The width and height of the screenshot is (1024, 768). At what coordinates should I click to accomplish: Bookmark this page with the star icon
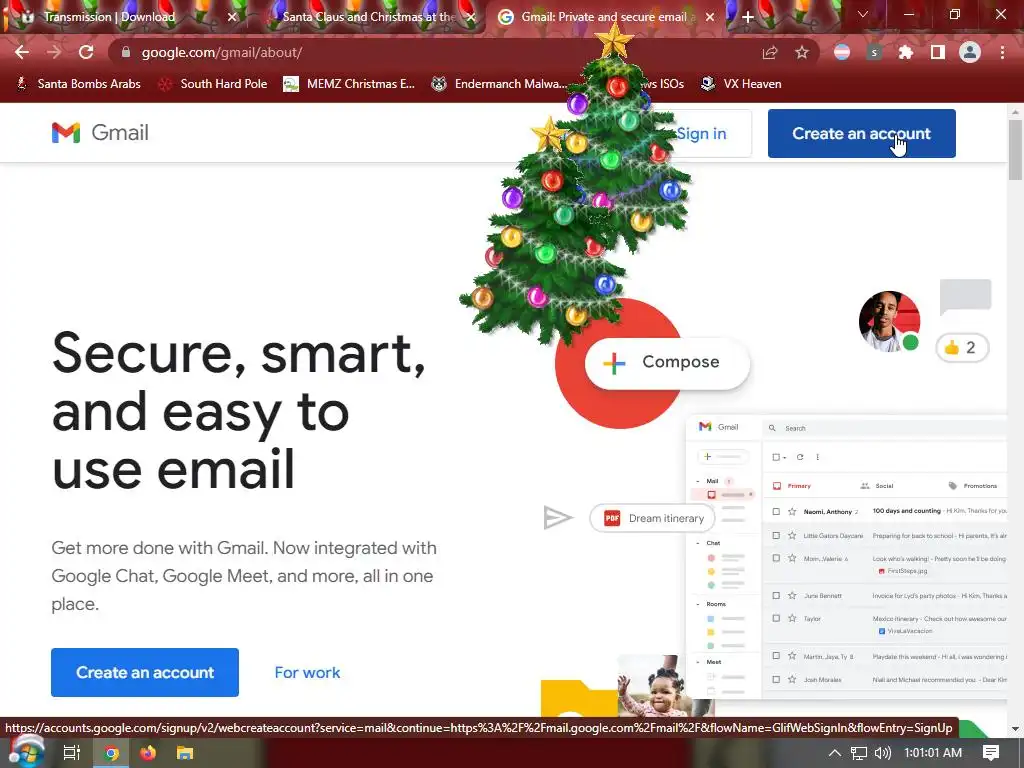coord(802,53)
